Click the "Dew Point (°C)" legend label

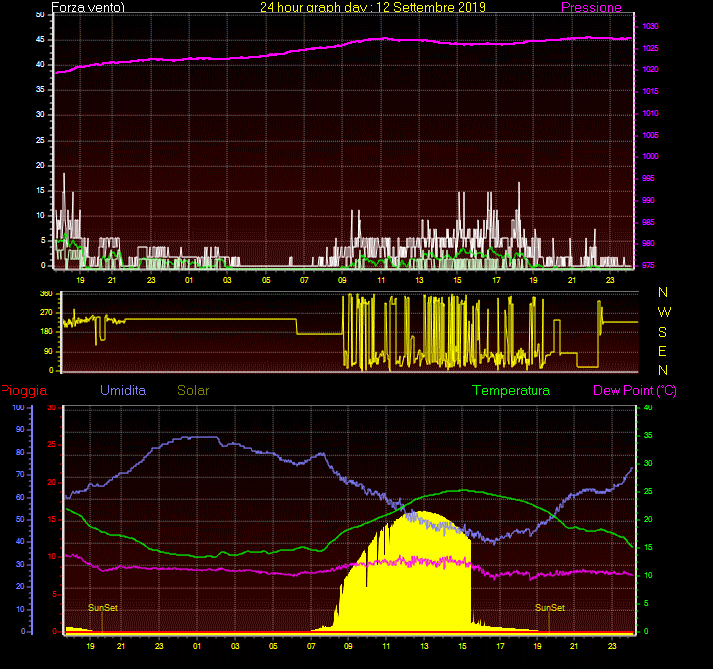tap(635, 390)
